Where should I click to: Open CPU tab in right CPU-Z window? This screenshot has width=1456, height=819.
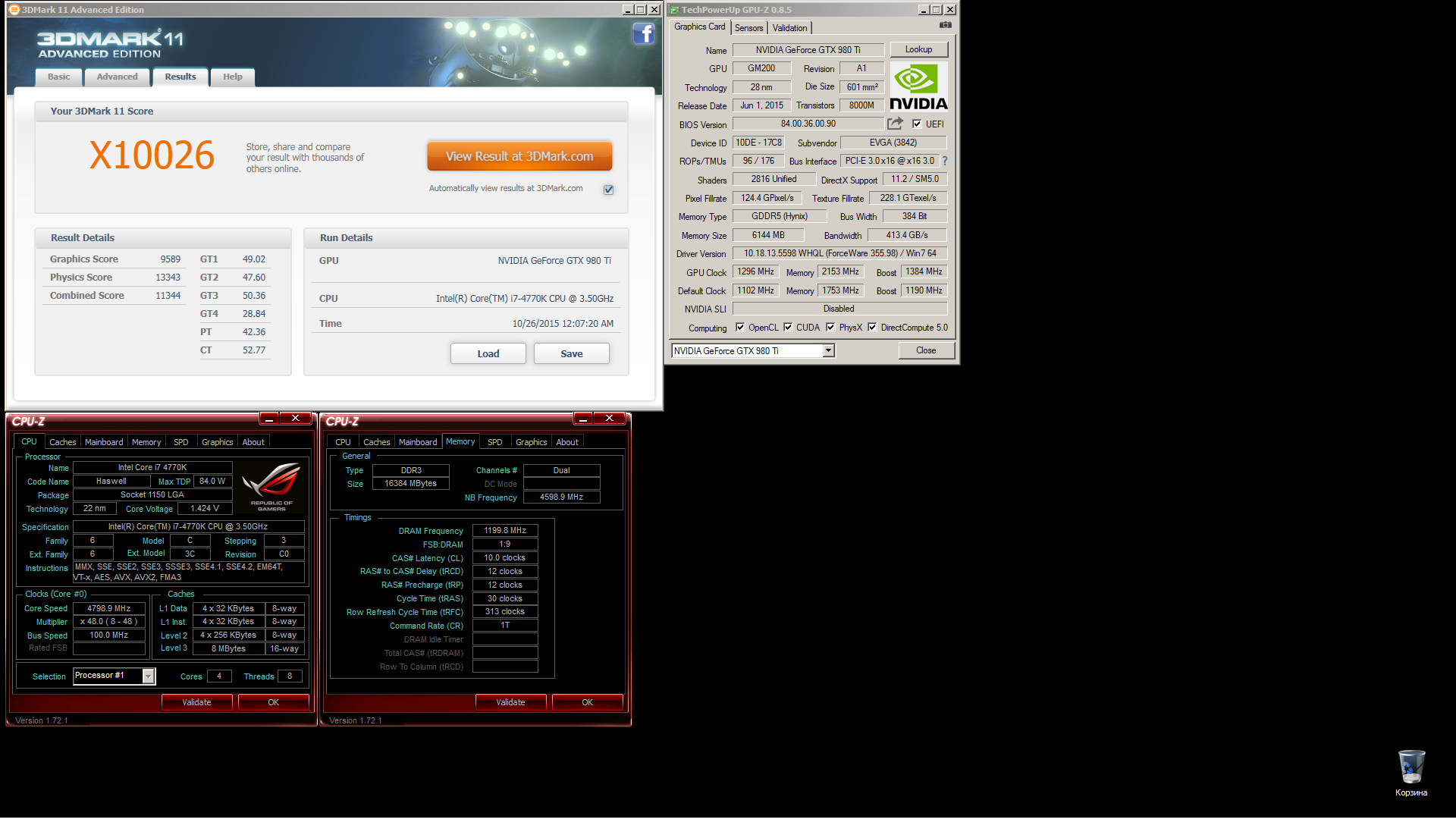343,442
